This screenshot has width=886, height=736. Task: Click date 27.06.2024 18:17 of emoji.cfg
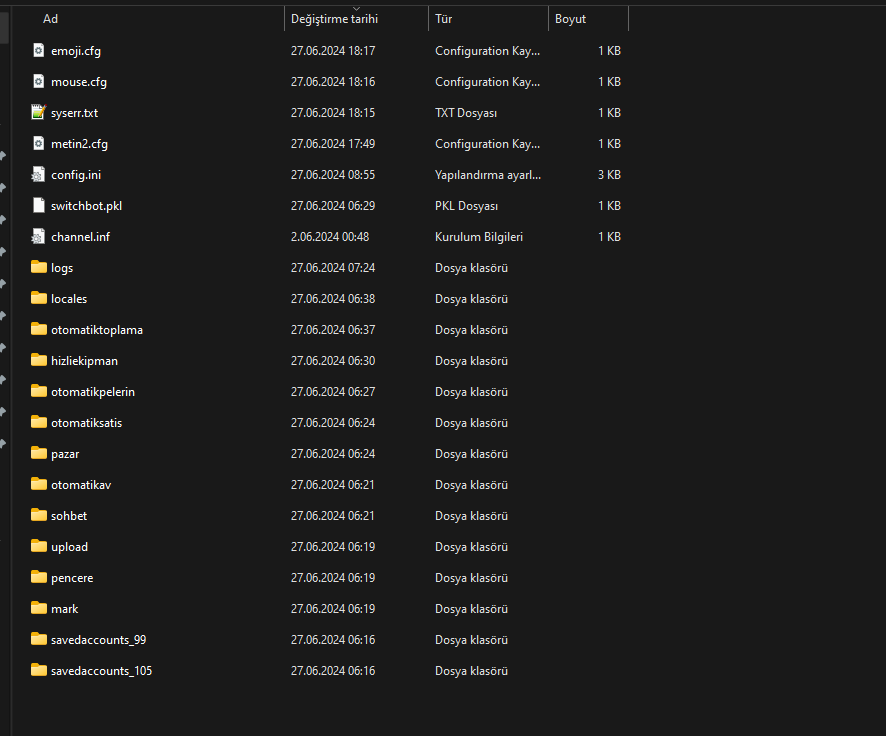click(333, 51)
